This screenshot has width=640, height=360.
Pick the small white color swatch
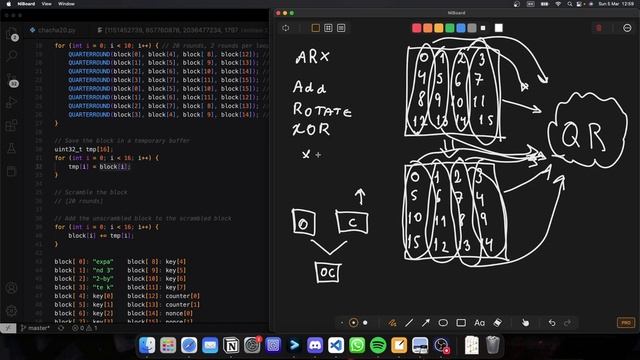(483, 28)
